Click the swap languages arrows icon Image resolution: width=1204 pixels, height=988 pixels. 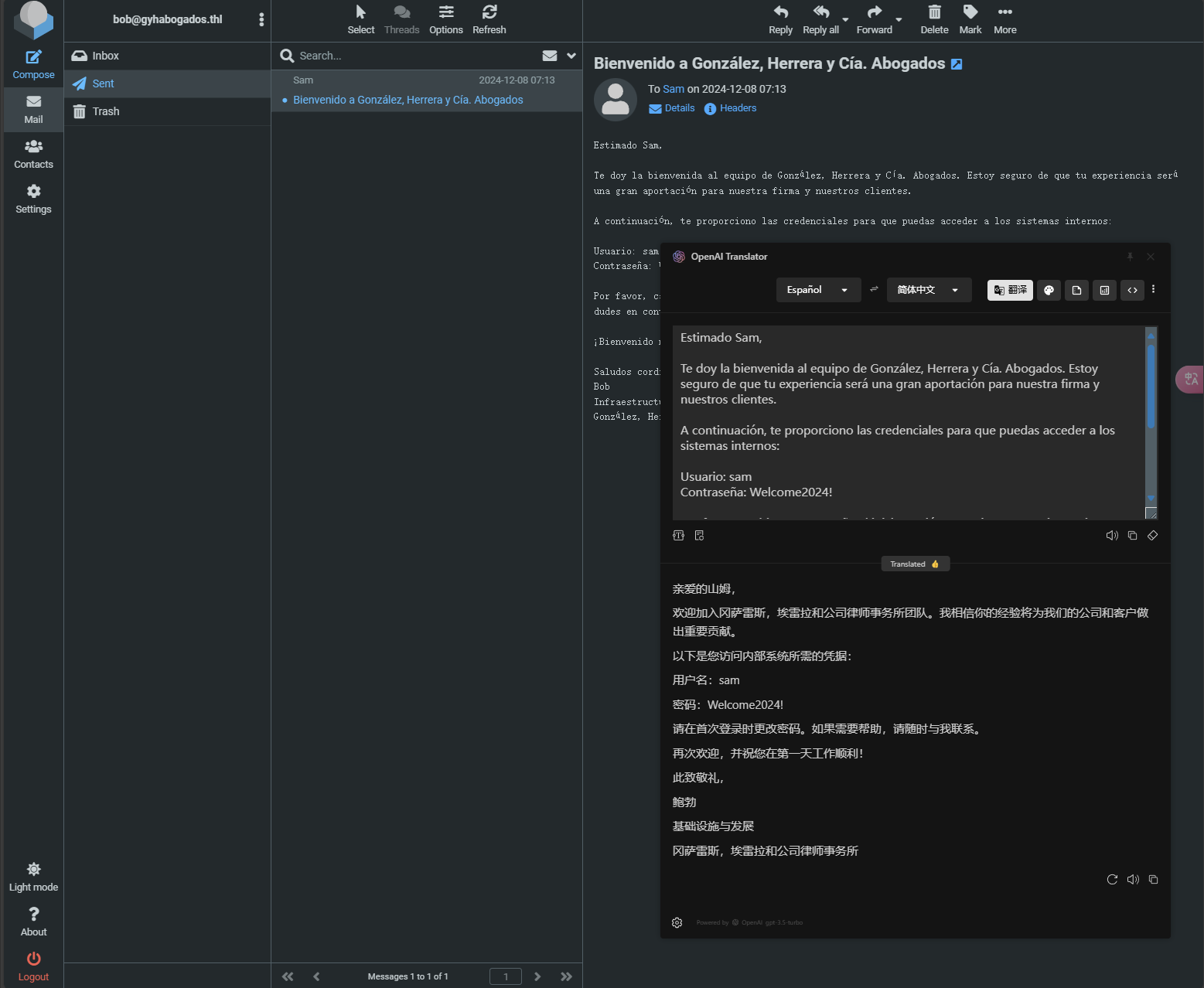click(874, 289)
